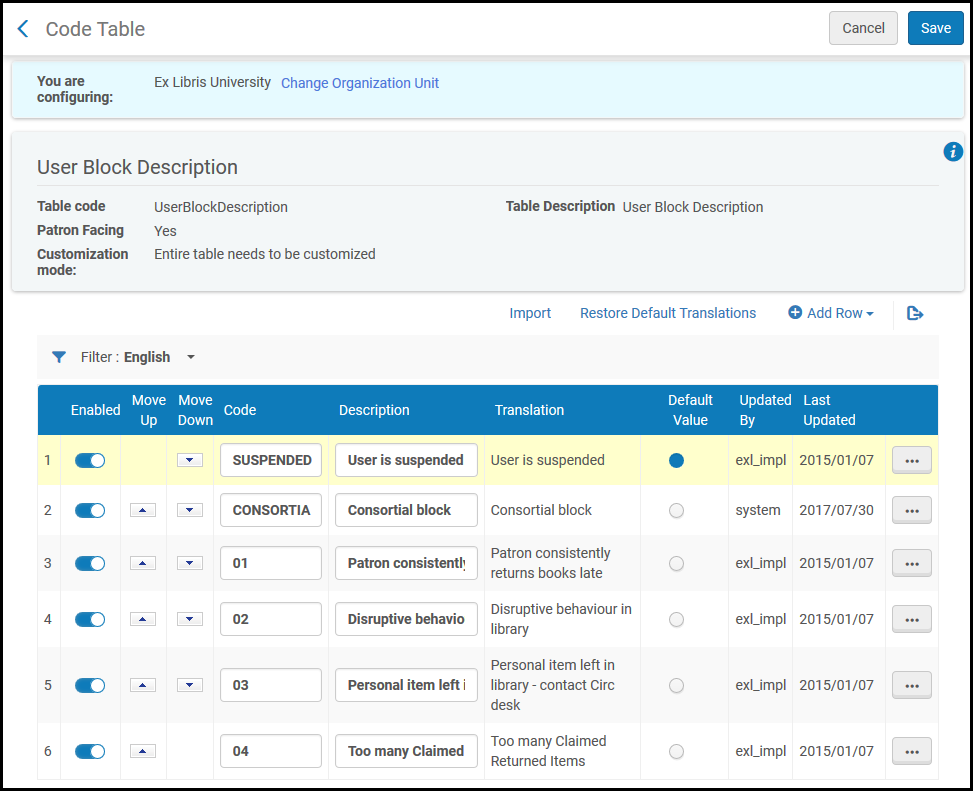Edit the CONSORTIA code field
The width and height of the screenshot is (973, 791).
tap(271, 510)
